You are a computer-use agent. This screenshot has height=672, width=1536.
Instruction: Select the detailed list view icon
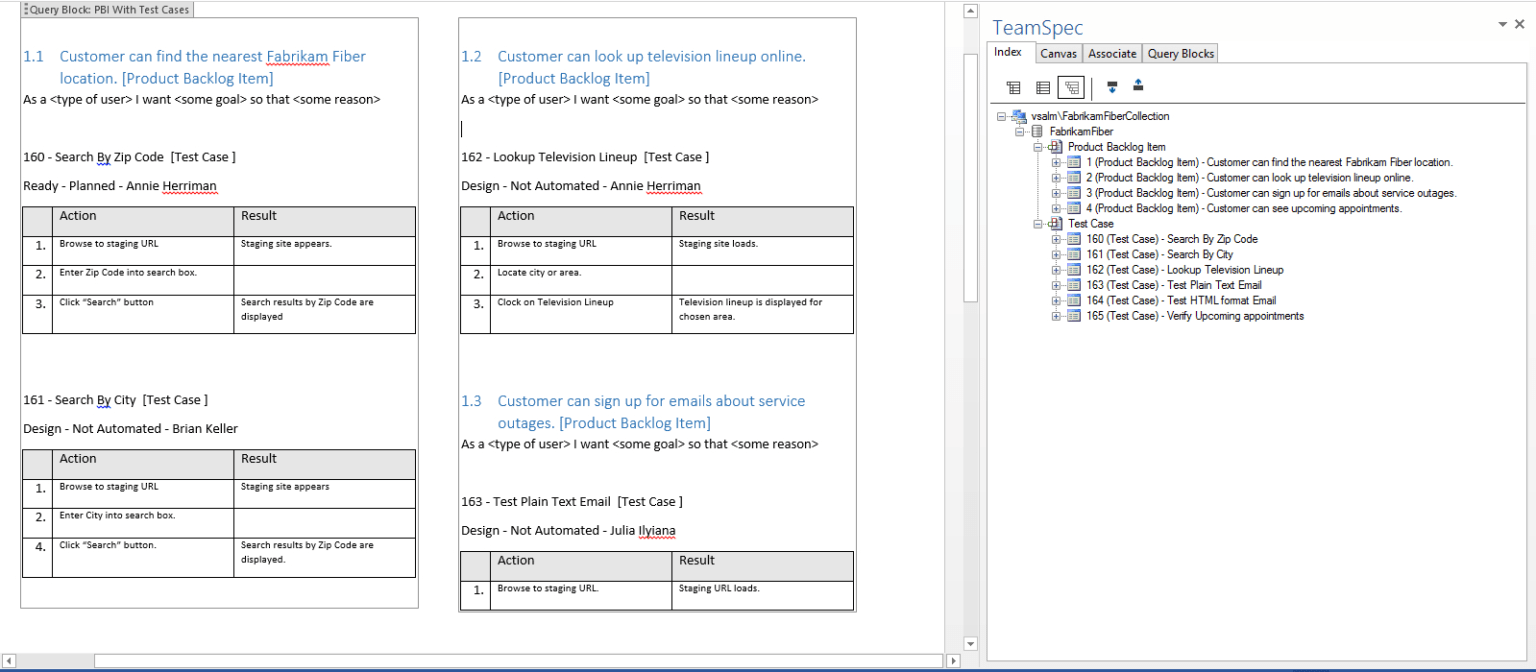point(1043,87)
